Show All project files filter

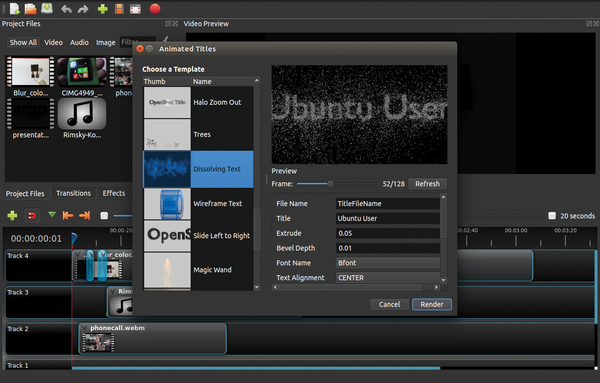pos(23,42)
